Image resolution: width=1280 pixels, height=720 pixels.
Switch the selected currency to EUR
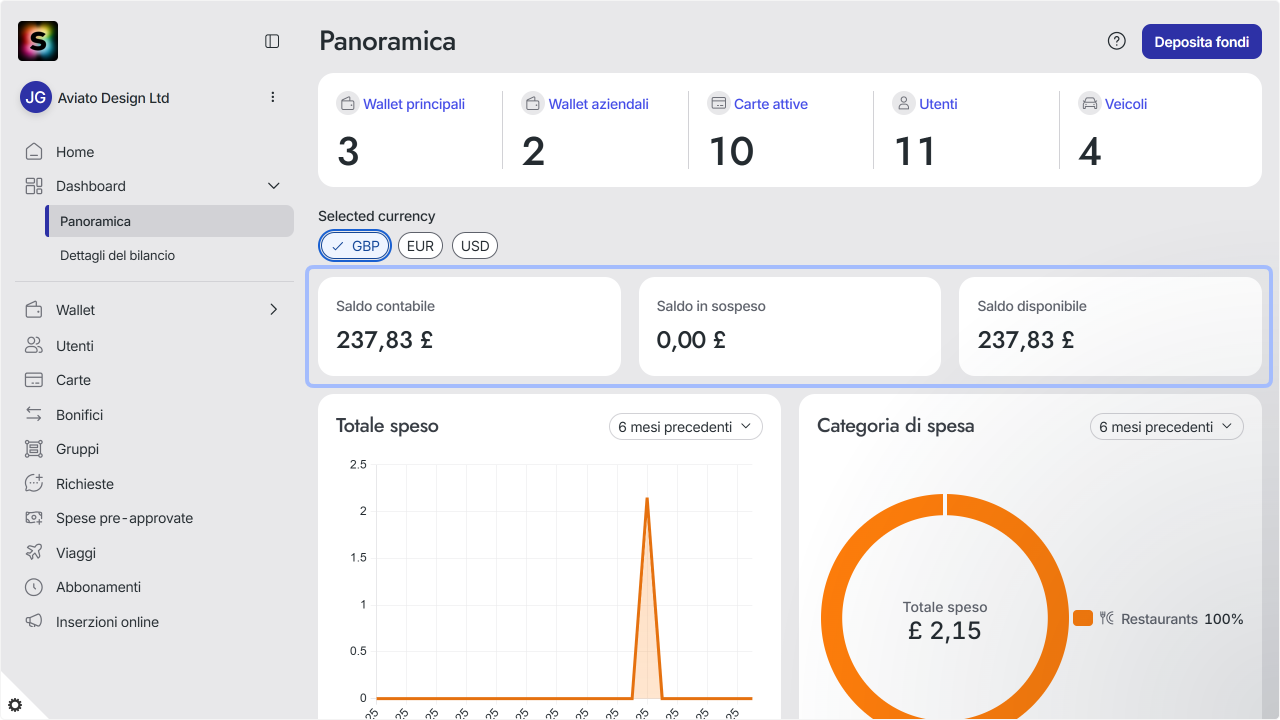(420, 246)
